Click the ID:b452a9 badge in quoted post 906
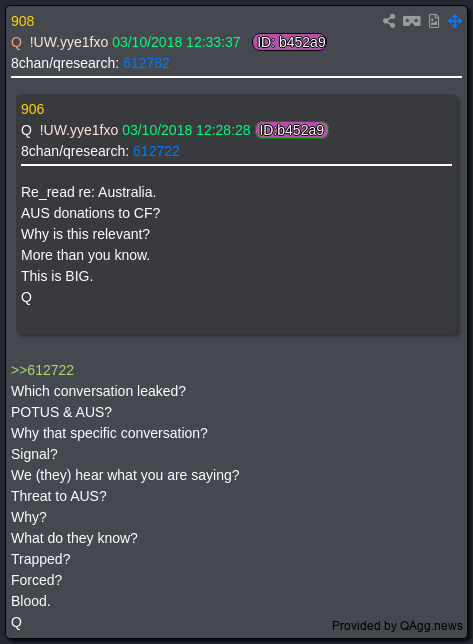This screenshot has width=473, height=644. [292, 130]
